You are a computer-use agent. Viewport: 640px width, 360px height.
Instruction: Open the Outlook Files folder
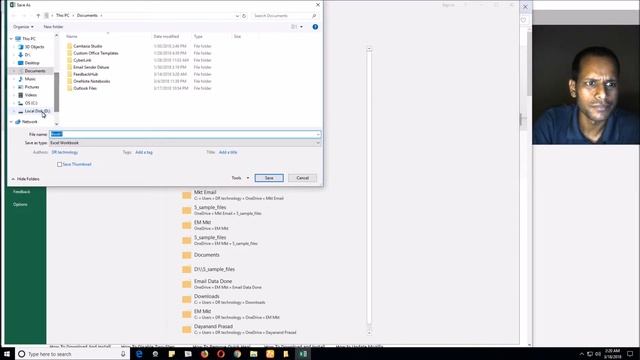tap(85, 88)
